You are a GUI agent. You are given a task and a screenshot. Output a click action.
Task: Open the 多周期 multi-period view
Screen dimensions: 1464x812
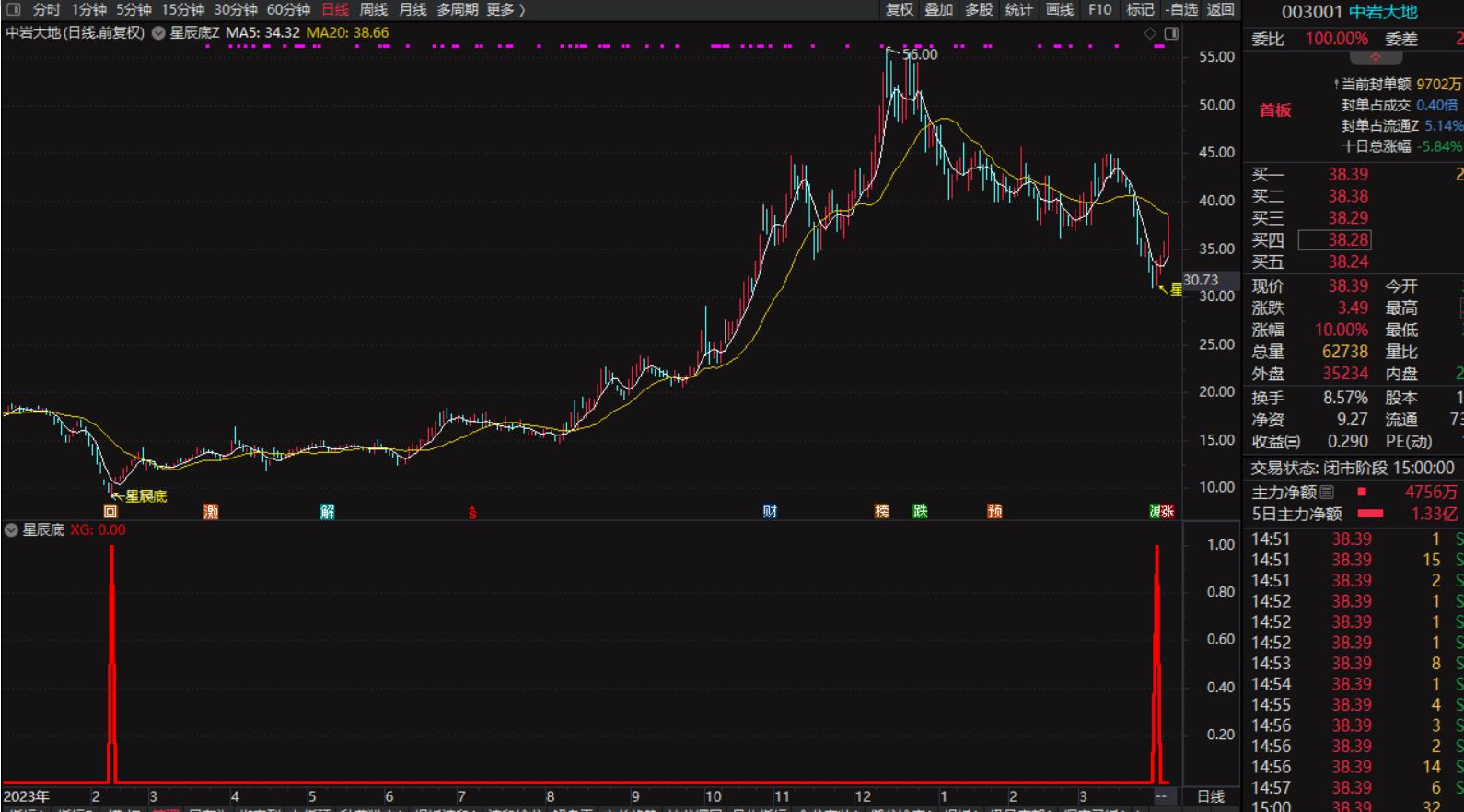[458, 9]
